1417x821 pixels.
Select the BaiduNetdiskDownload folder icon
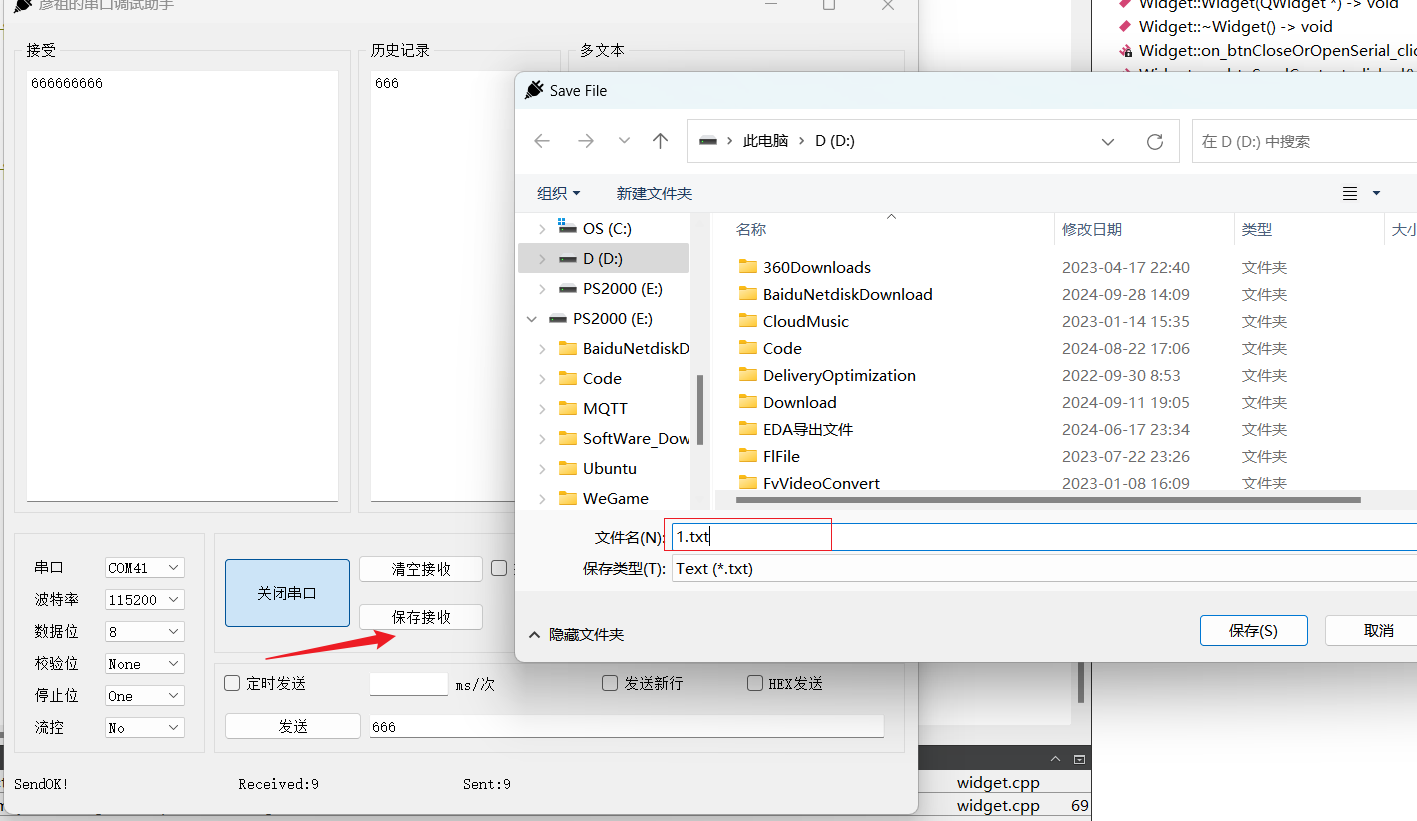click(748, 293)
